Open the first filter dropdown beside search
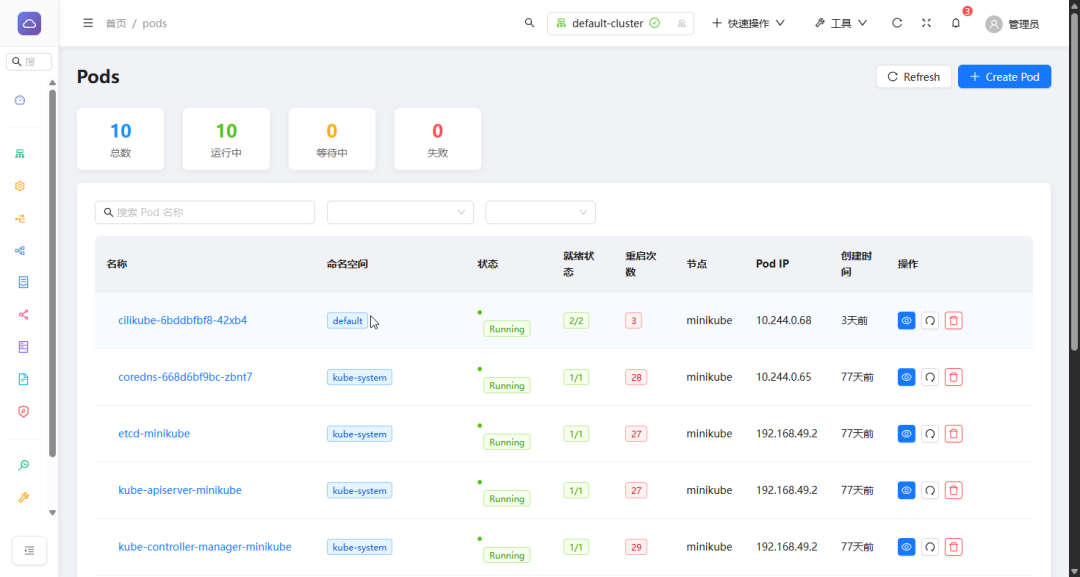Image resolution: width=1080 pixels, height=577 pixels. [400, 212]
